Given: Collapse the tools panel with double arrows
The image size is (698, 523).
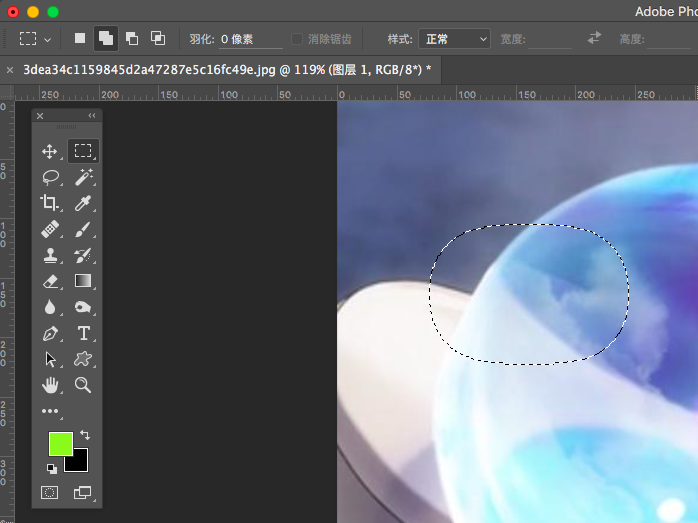Looking at the screenshot, I should (92, 116).
